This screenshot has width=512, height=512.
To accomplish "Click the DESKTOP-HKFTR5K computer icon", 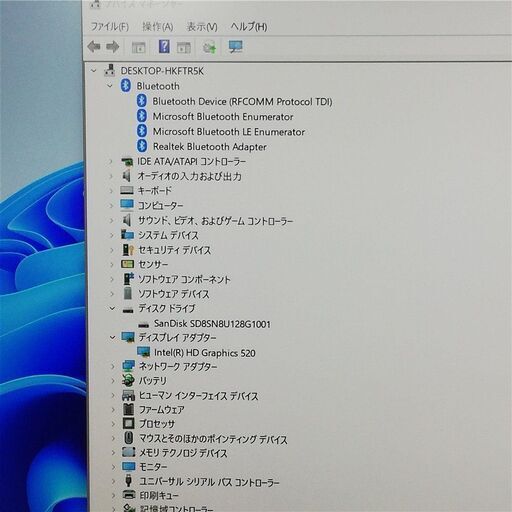I will pos(110,70).
